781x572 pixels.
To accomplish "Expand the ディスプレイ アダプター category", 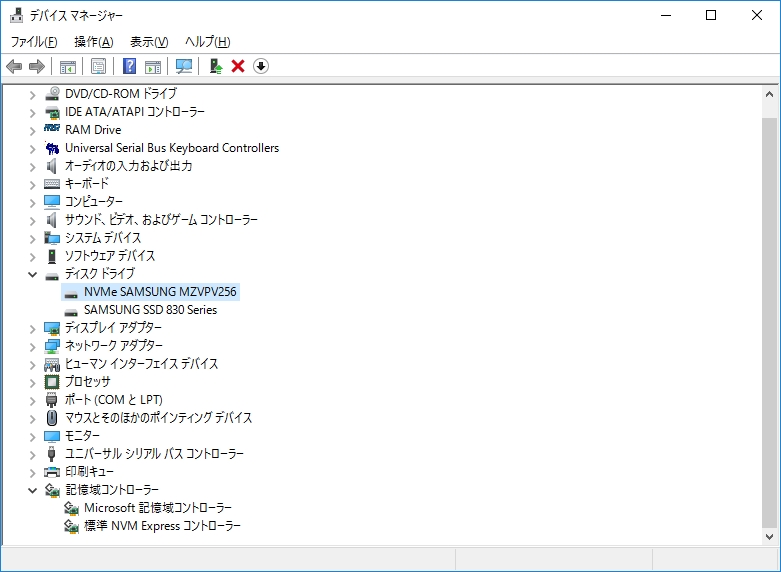I will coord(33,328).
